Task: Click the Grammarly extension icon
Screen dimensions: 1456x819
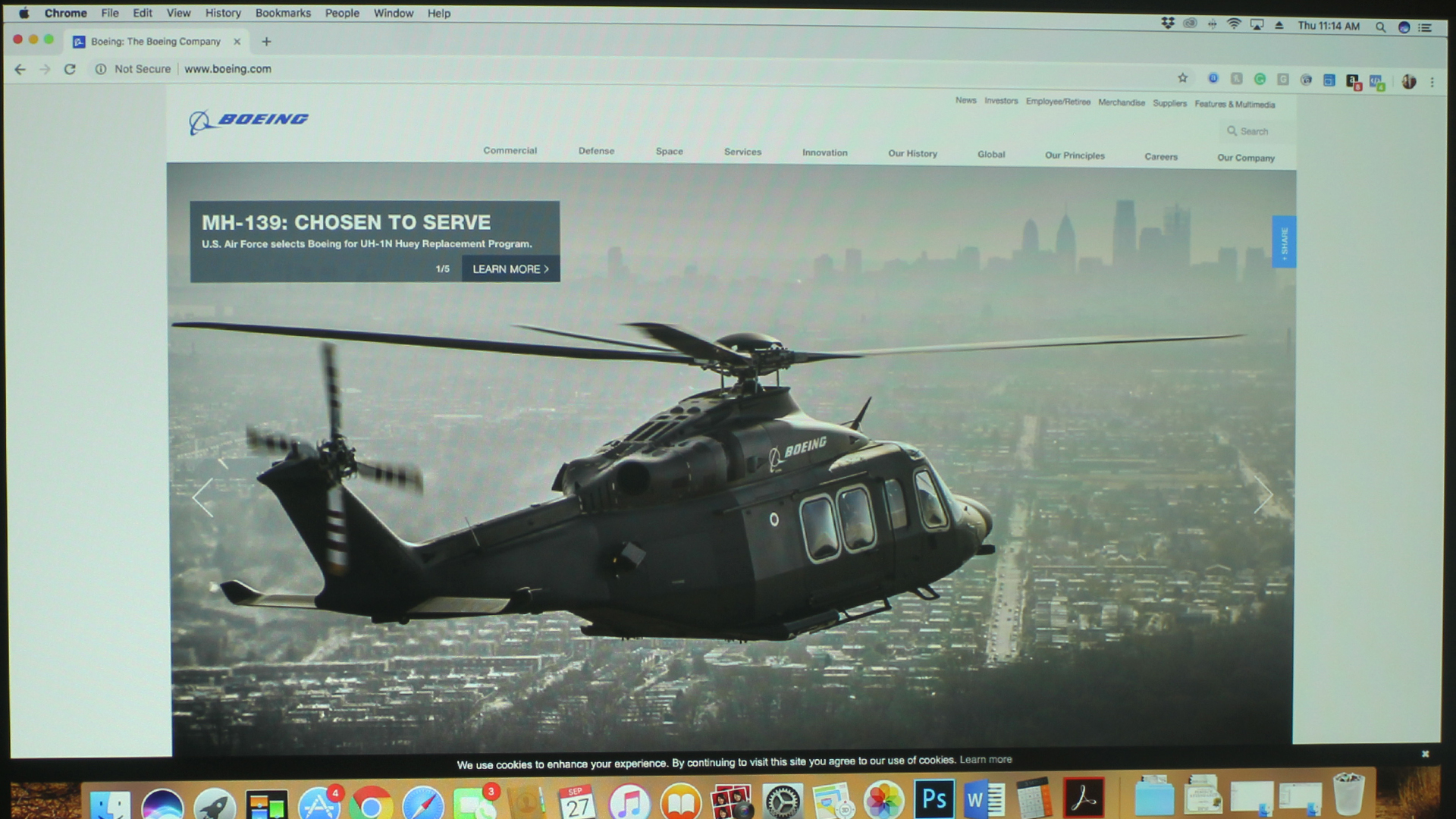Action: (1260, 79)
